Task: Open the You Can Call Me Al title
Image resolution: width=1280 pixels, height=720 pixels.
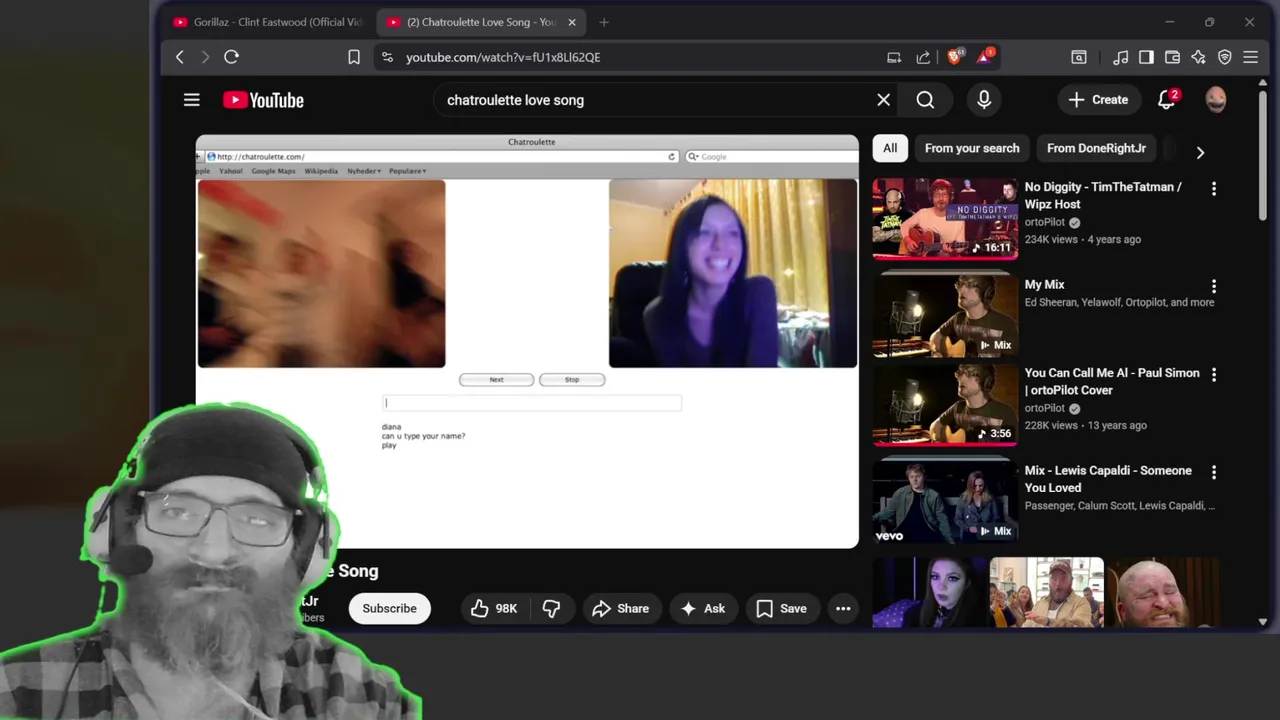Action: click(1112, 381)
